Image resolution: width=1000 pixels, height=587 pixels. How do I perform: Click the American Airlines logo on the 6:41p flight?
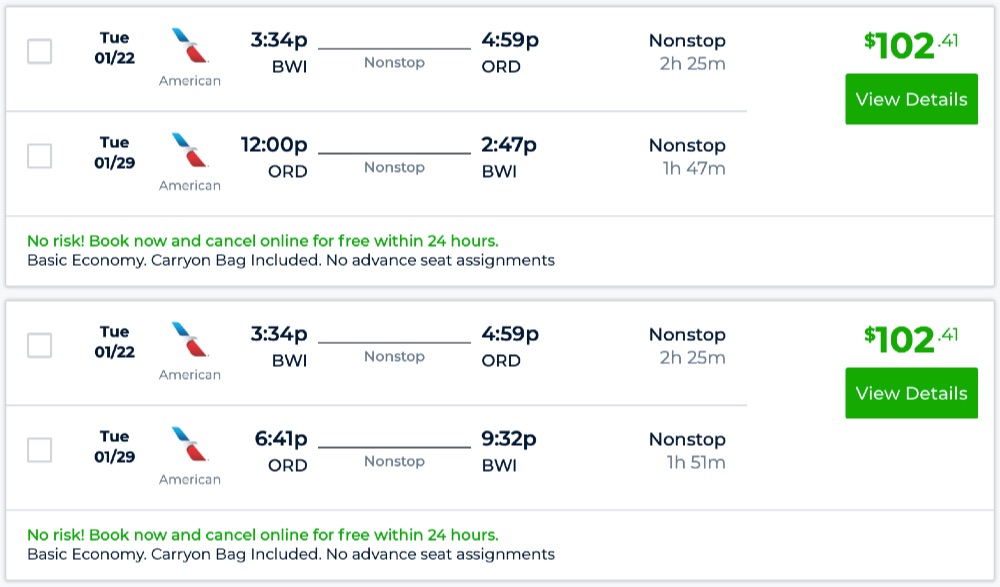point(190,444)
